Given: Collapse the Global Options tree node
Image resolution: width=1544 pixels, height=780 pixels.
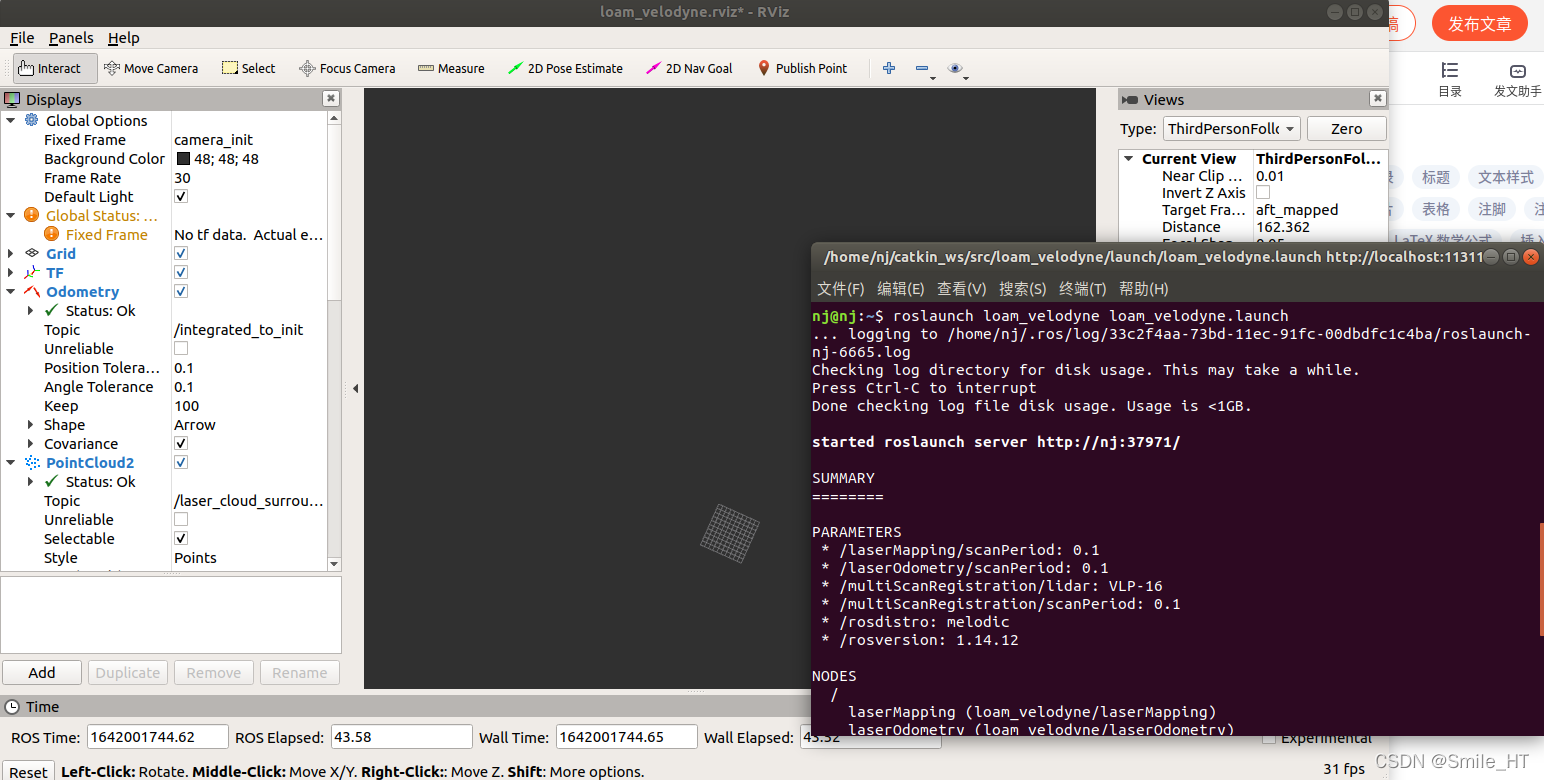Looking at the screenshot, I should click(x=11, y=120).
